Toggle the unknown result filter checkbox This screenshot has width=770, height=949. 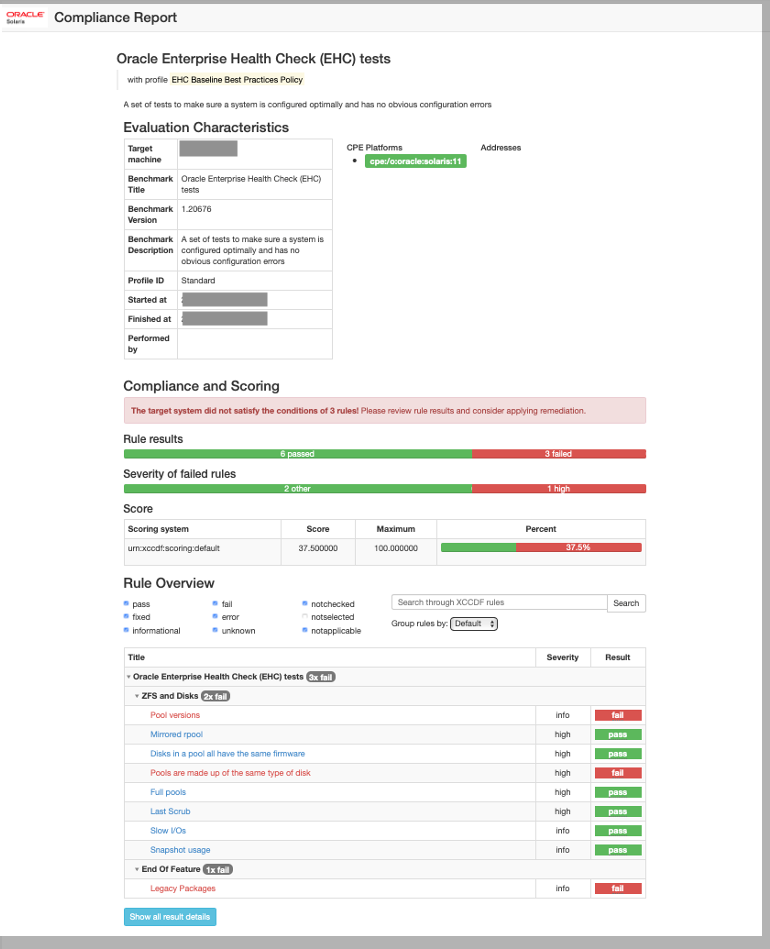tap(216, 630)
